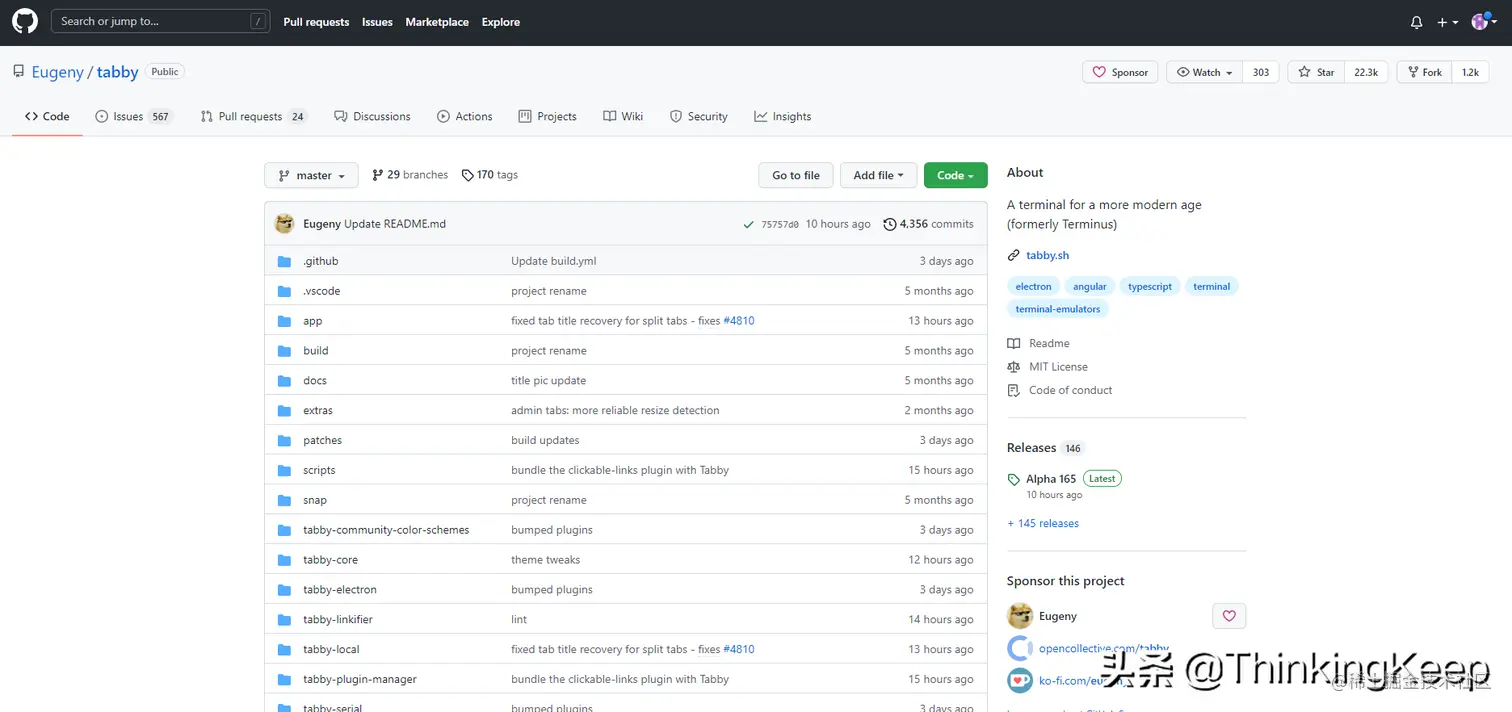Select the typescript topic tag
This screenshot has width=1512, height=712.
pyautogui.click(x=1150, y=287)
